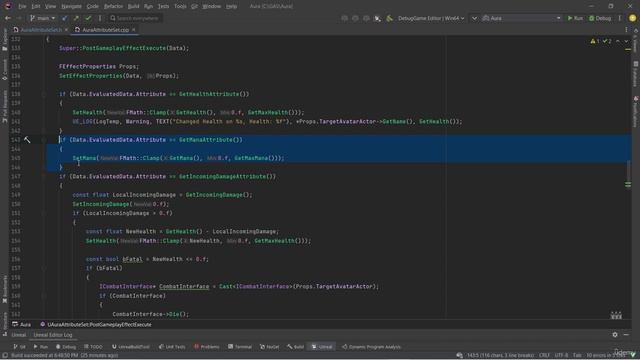Collapse the code block at line 138
640x360 pixels.
[x=44, y=94]
